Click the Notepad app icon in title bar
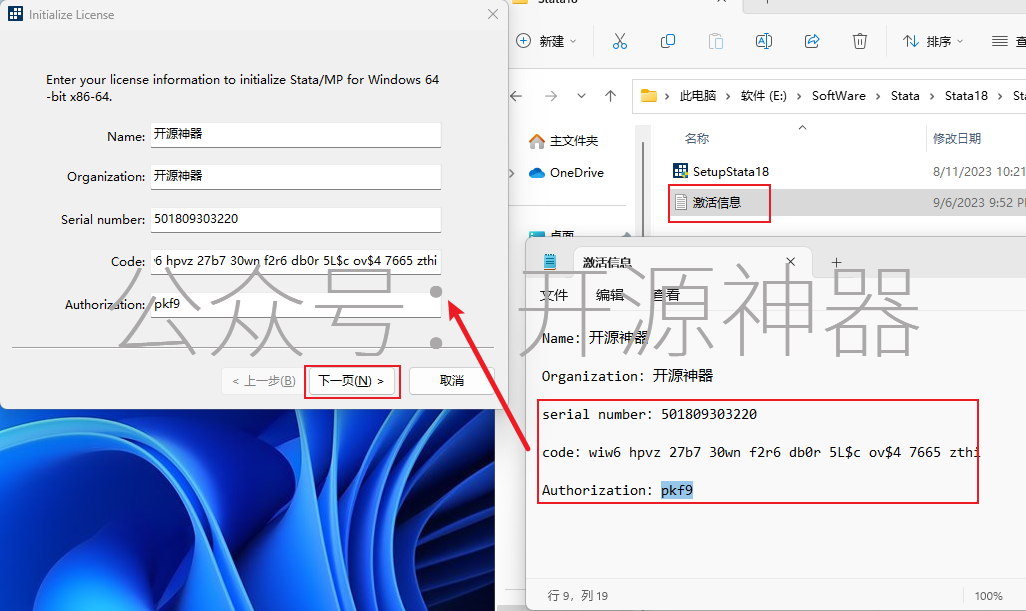 550,262
